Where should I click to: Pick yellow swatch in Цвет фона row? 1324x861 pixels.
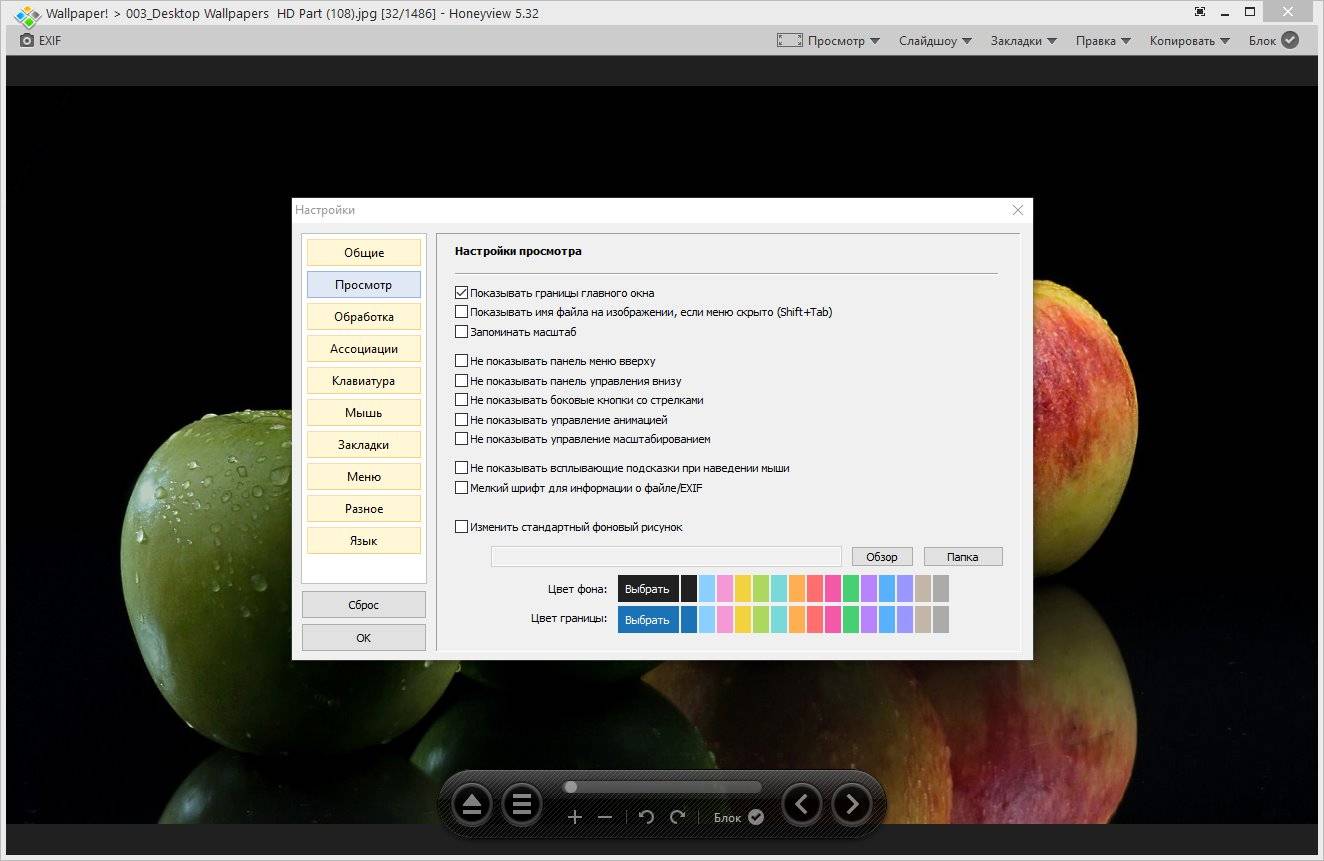(743, 589)
